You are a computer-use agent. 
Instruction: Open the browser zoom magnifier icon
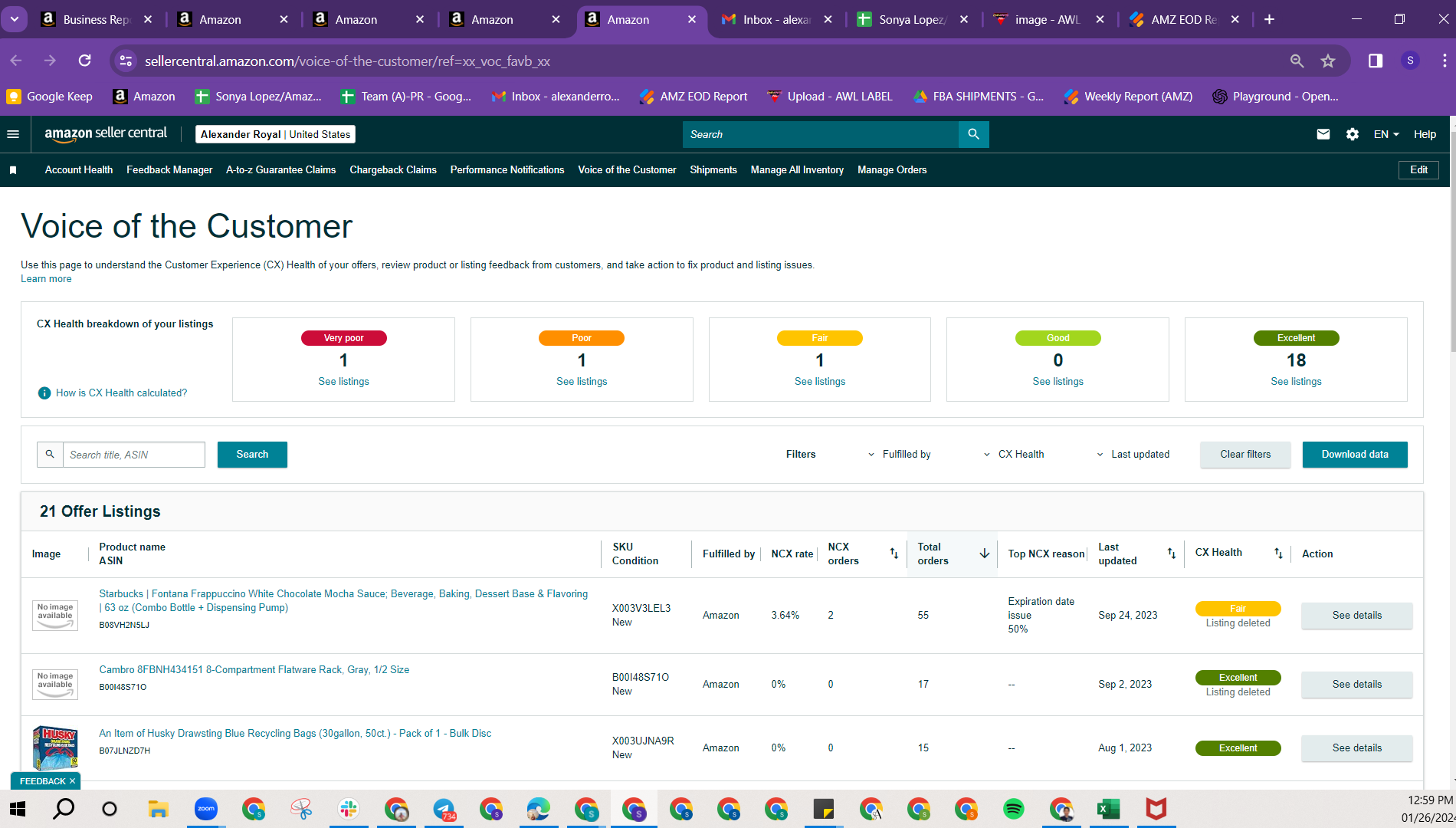(x=1297, y=61)
